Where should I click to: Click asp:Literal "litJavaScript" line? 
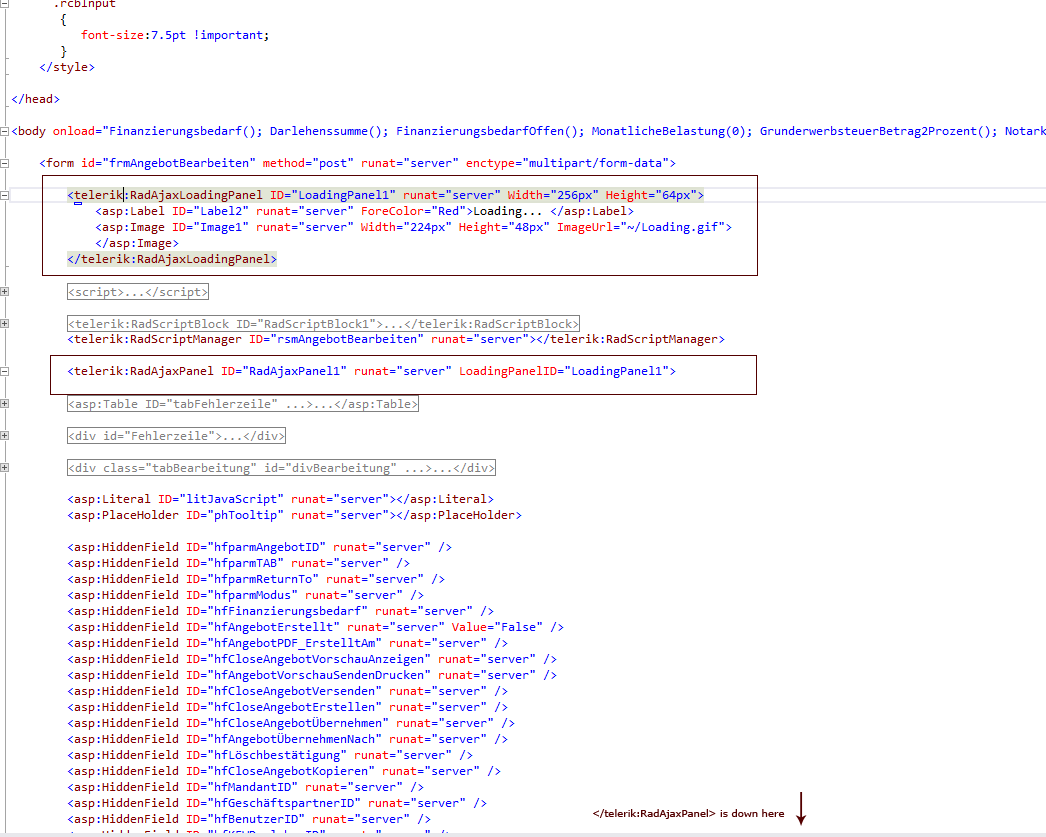(x=280, y=500)
